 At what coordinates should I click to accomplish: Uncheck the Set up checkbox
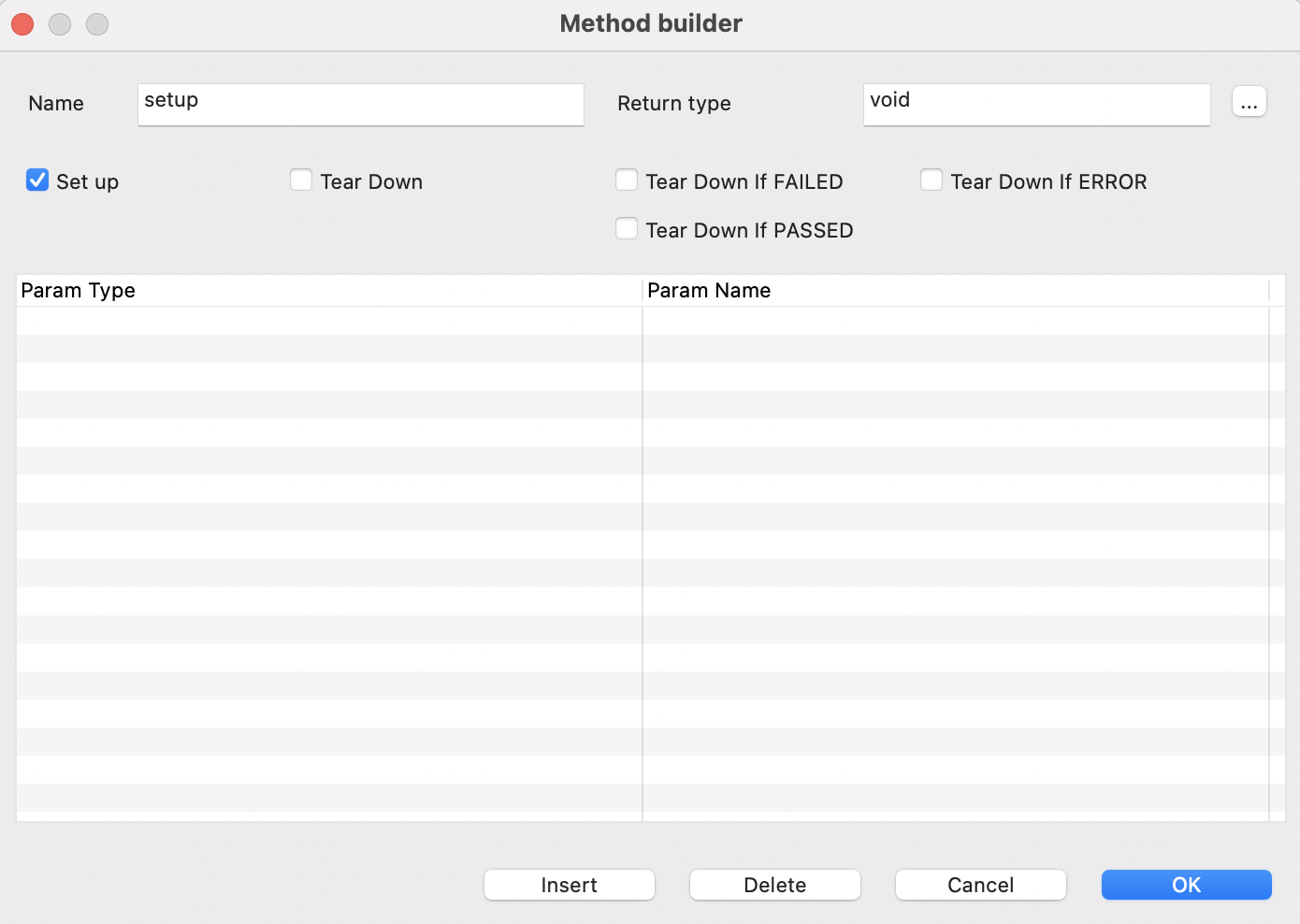tap(36, 180)
